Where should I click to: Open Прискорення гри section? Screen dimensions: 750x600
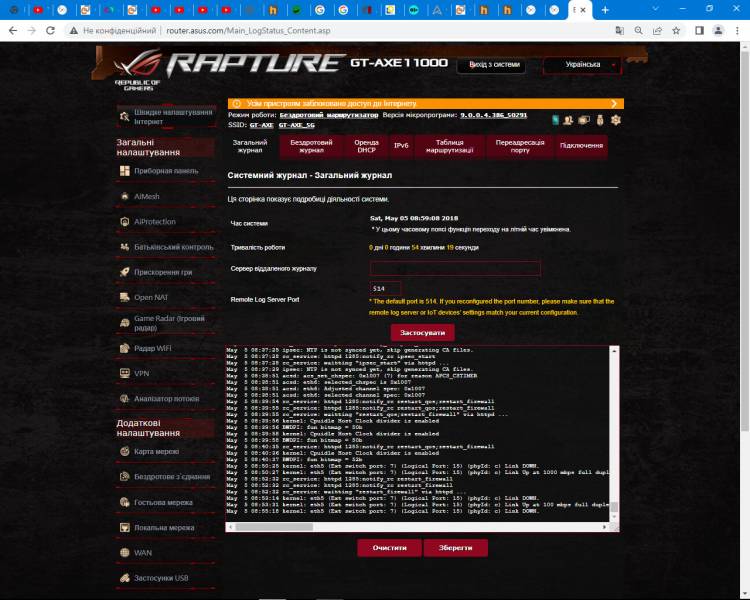(165, 272)
